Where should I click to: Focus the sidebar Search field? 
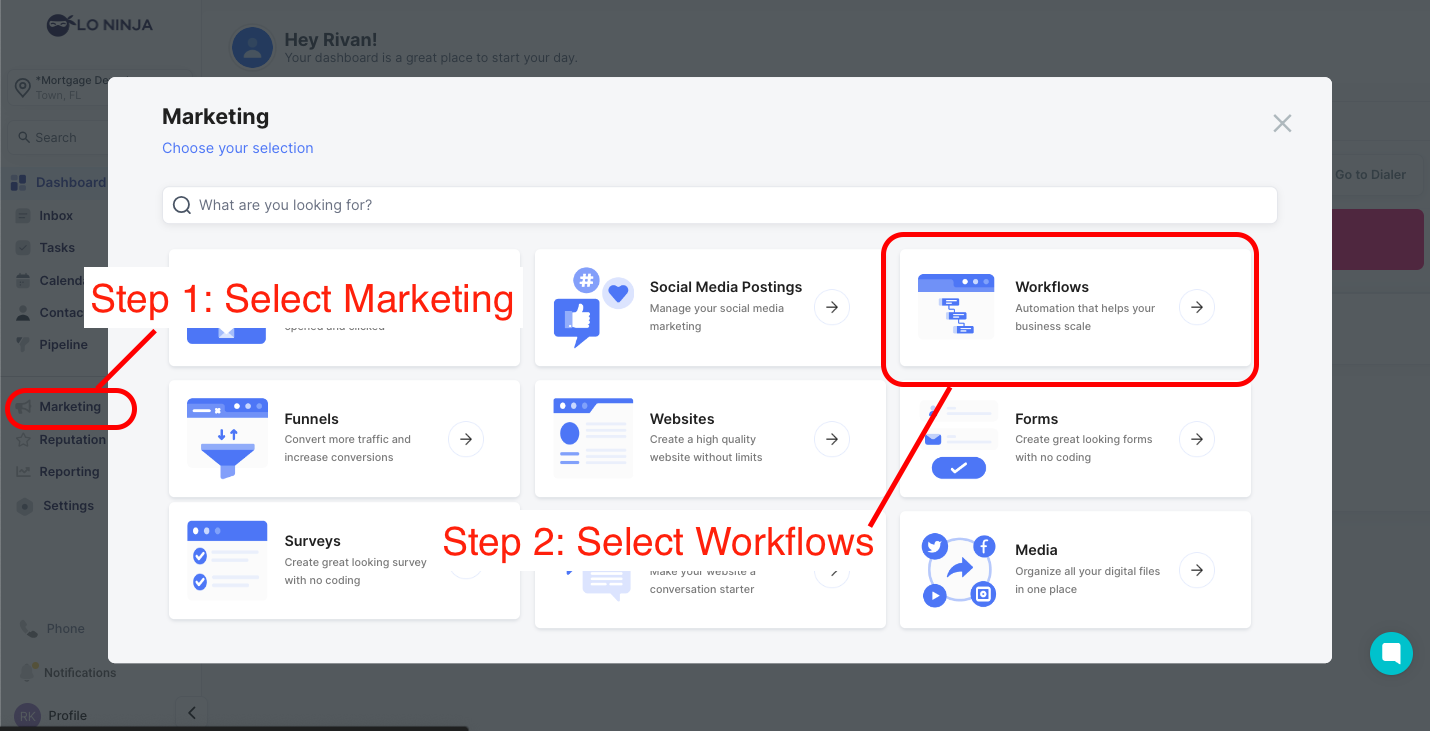pyautogui.click(x=58, y=137)
